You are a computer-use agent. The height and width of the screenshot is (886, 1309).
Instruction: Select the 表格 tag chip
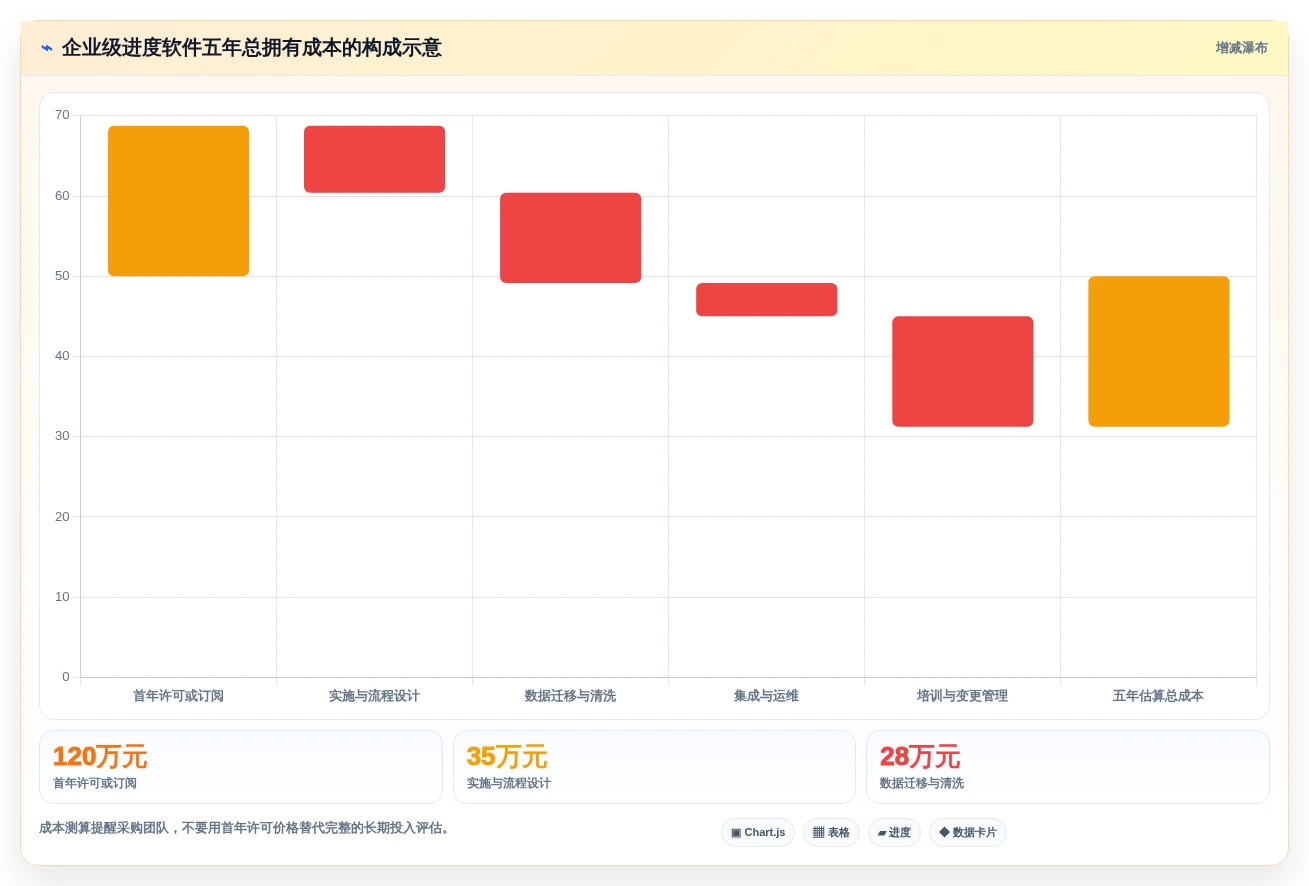tap(831, 832)
